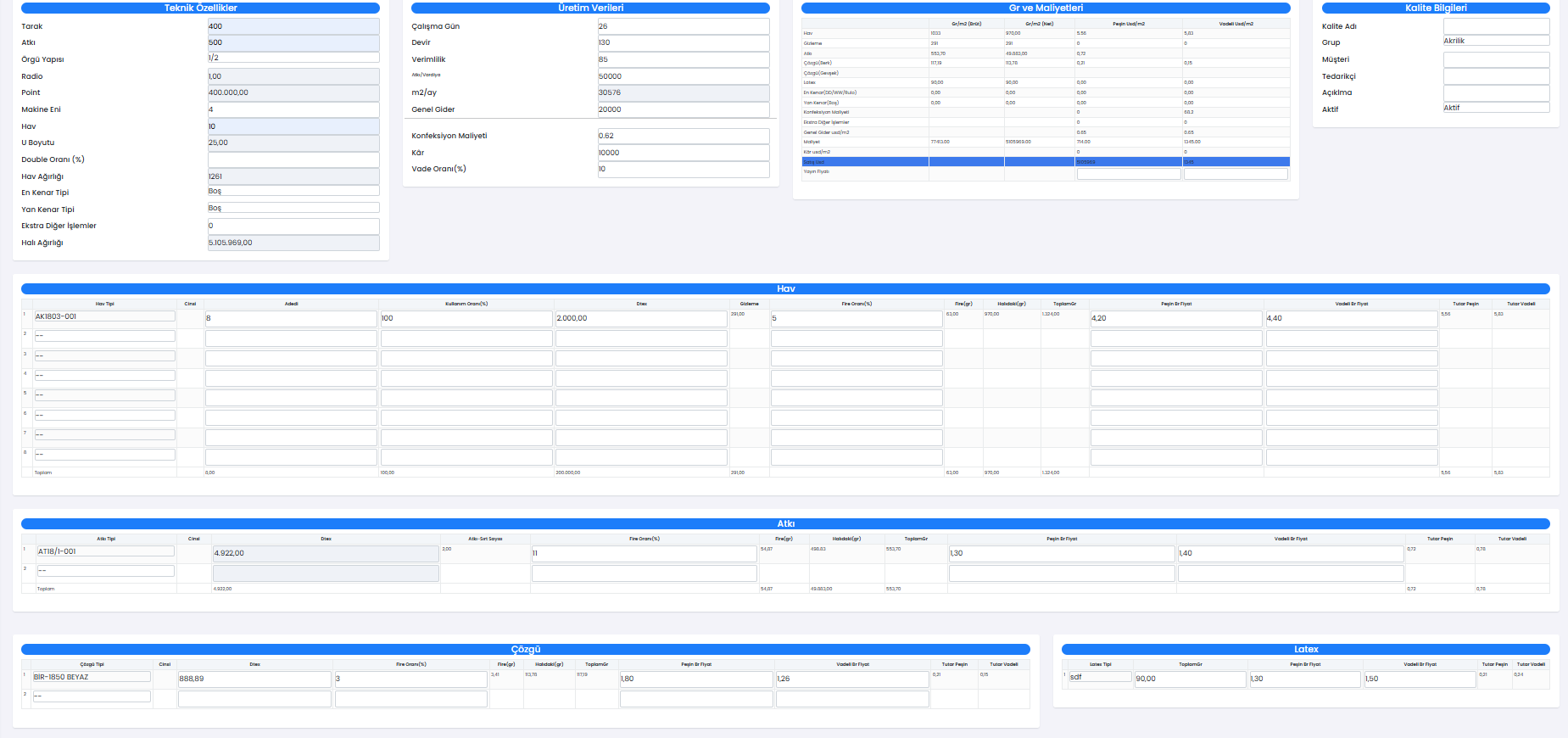The image size is (1568, 738).
Task: Expand the En Kenar Tipi dropdown
Action: (x=293, y=192)
